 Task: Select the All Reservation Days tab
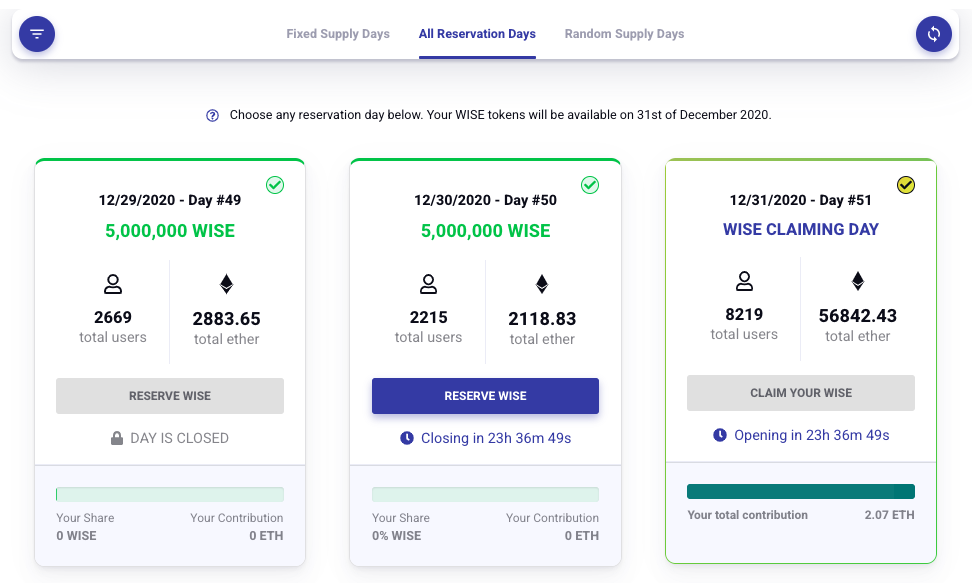pos(477,34)
